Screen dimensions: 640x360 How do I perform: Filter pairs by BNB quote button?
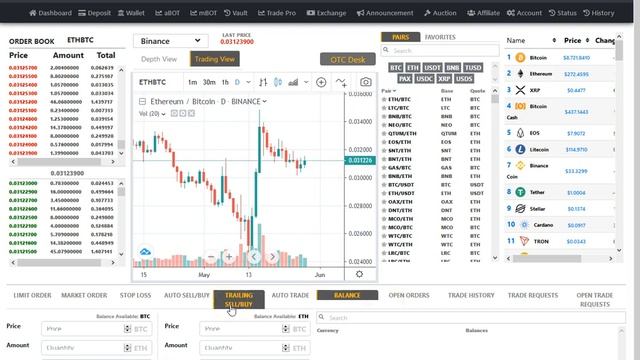(x=452, y=67)
